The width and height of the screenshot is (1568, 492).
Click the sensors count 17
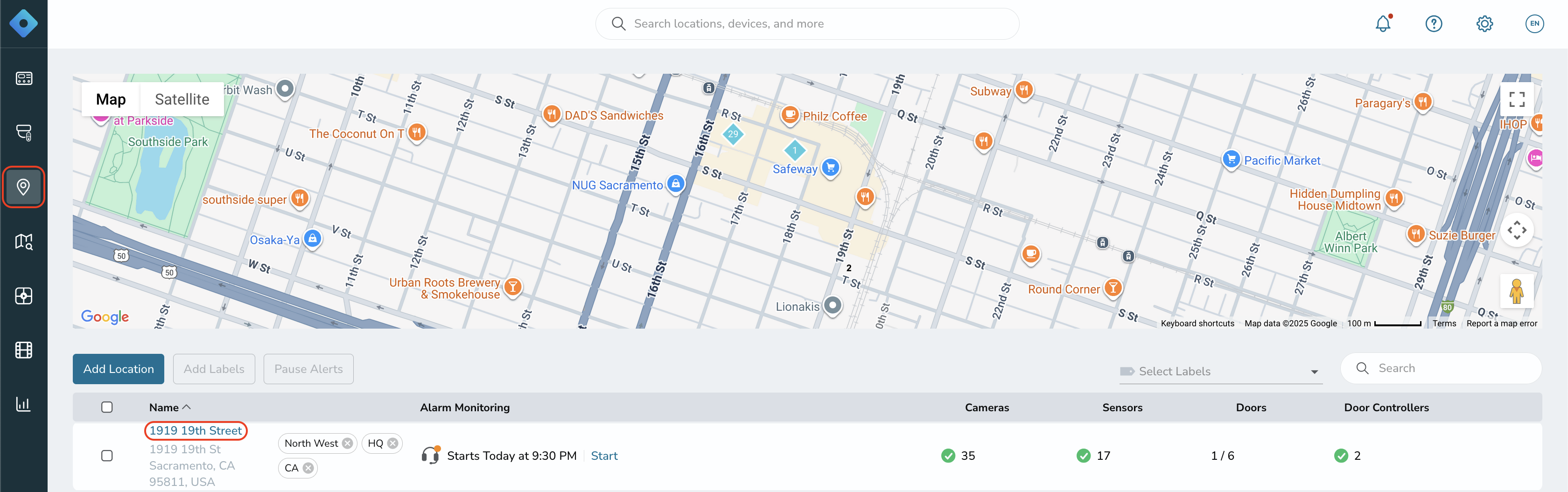point(1103,456)
